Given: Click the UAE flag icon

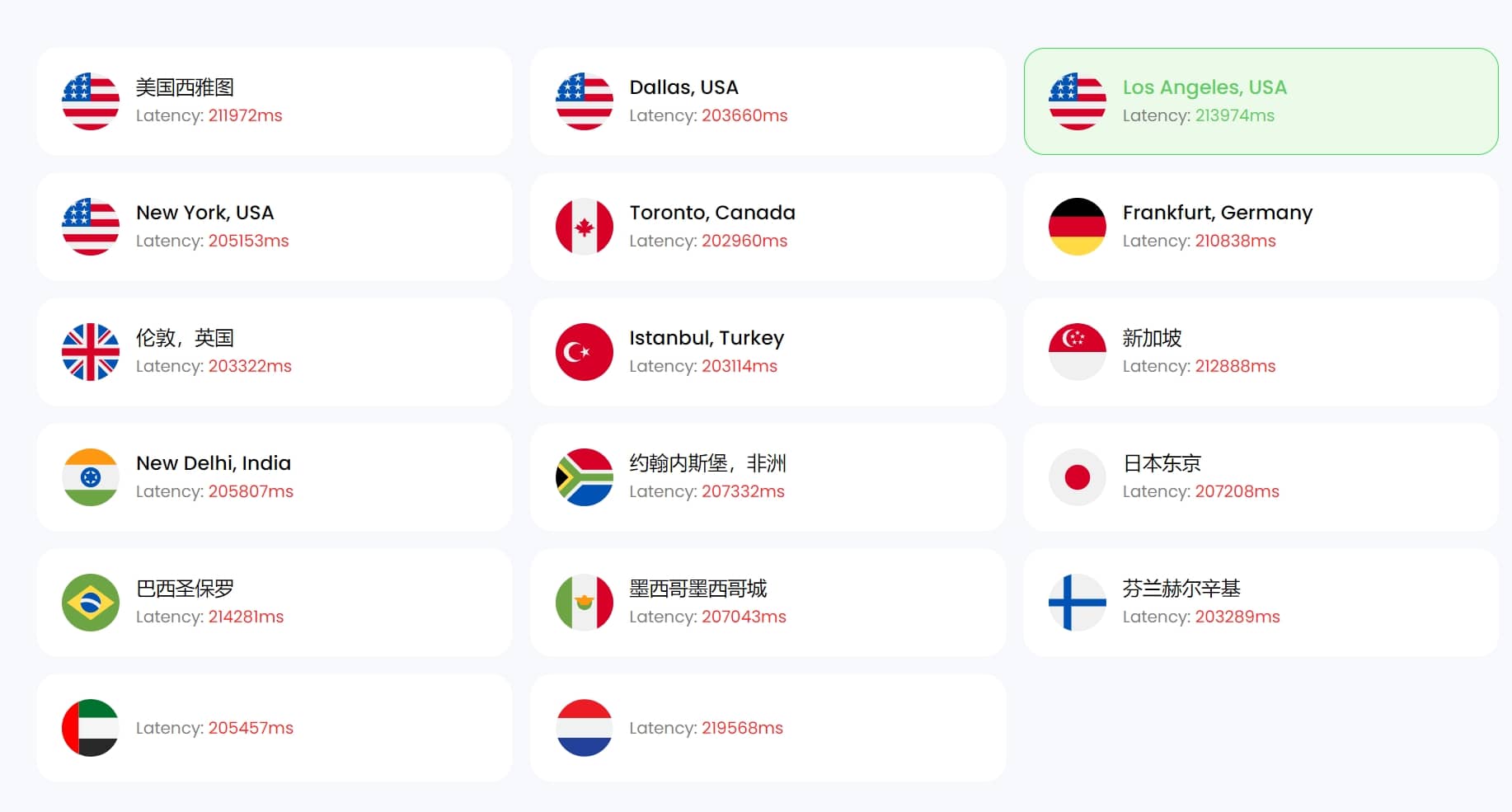Looking at the screenshot, I should (x=91, y=728).
